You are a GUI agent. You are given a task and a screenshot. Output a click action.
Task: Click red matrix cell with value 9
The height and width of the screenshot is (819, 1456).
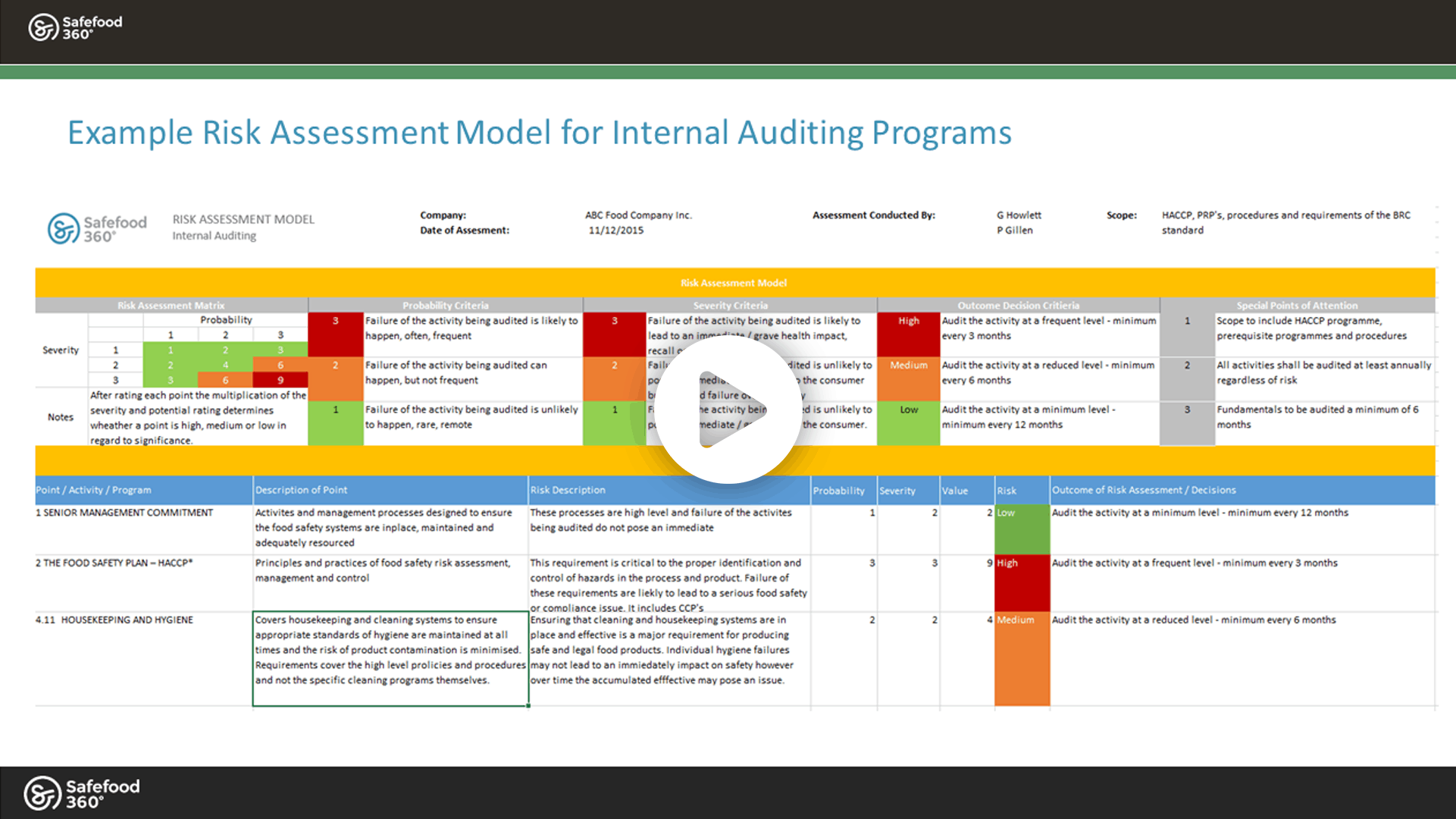click(x=280, y=380)
